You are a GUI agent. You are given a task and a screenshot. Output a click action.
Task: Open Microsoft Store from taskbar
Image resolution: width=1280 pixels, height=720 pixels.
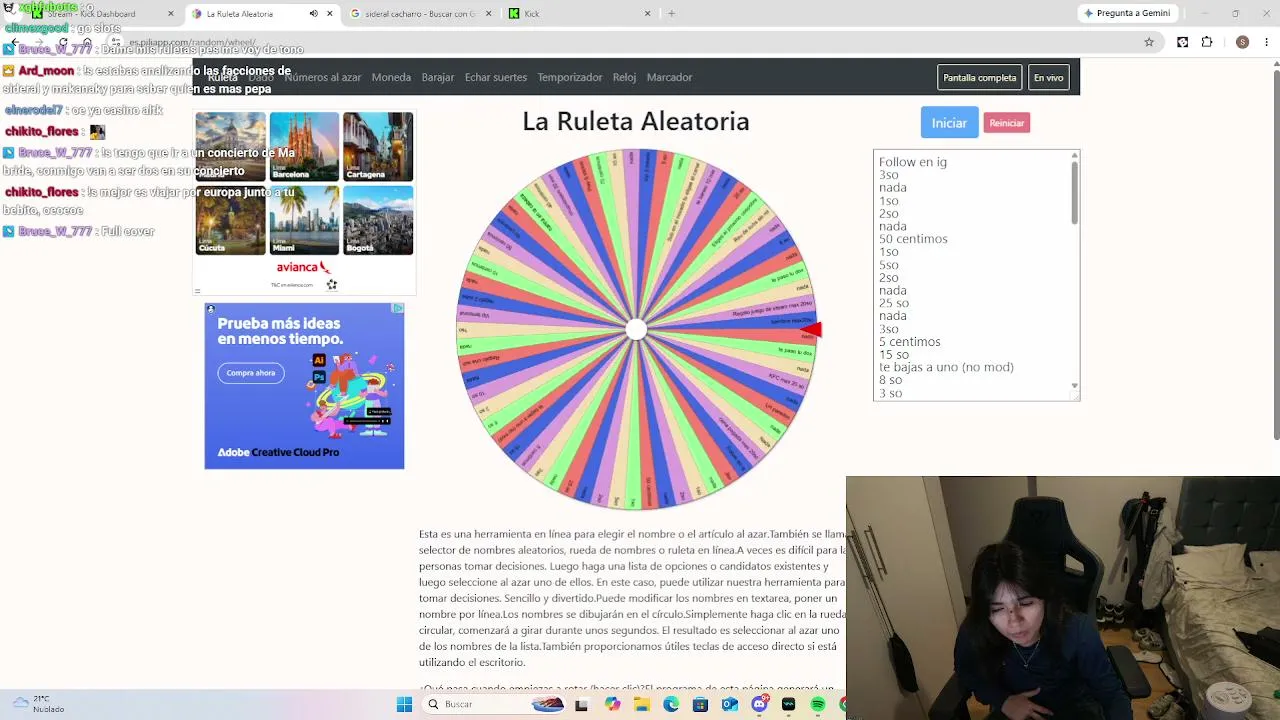700,704
